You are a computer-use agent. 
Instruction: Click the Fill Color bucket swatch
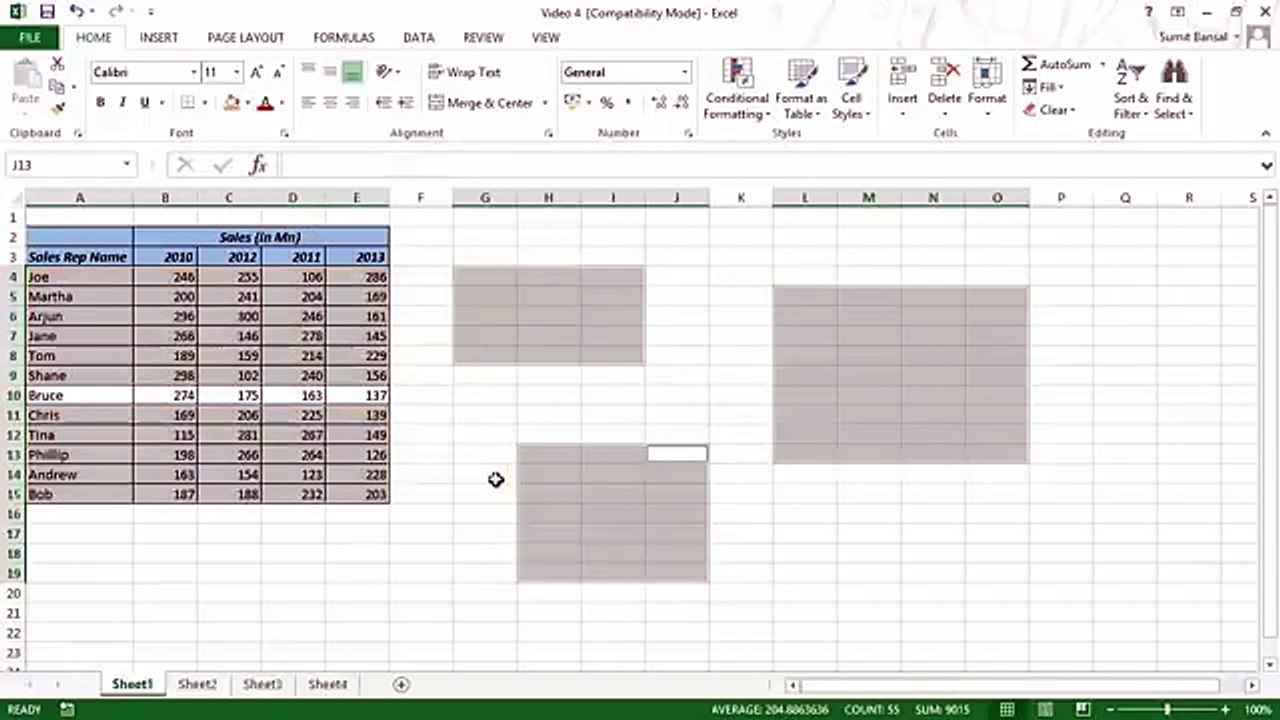pos(232,102)
